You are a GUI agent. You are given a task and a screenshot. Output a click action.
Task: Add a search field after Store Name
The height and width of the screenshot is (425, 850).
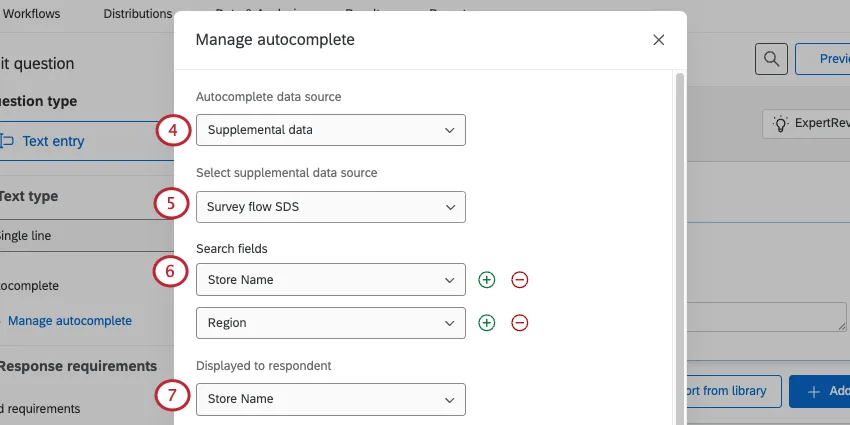click(487, 280)
